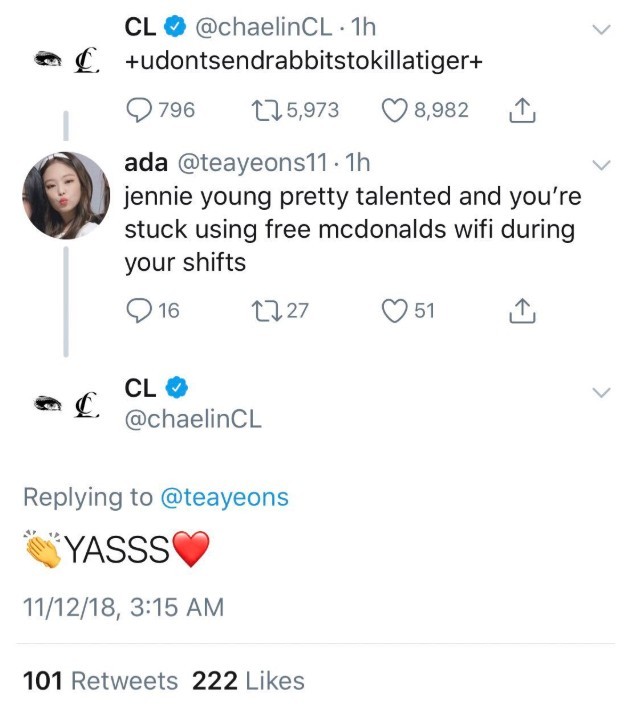Open ada's profile picture
This screenshot has width=633, height=713.
point(66,195)
